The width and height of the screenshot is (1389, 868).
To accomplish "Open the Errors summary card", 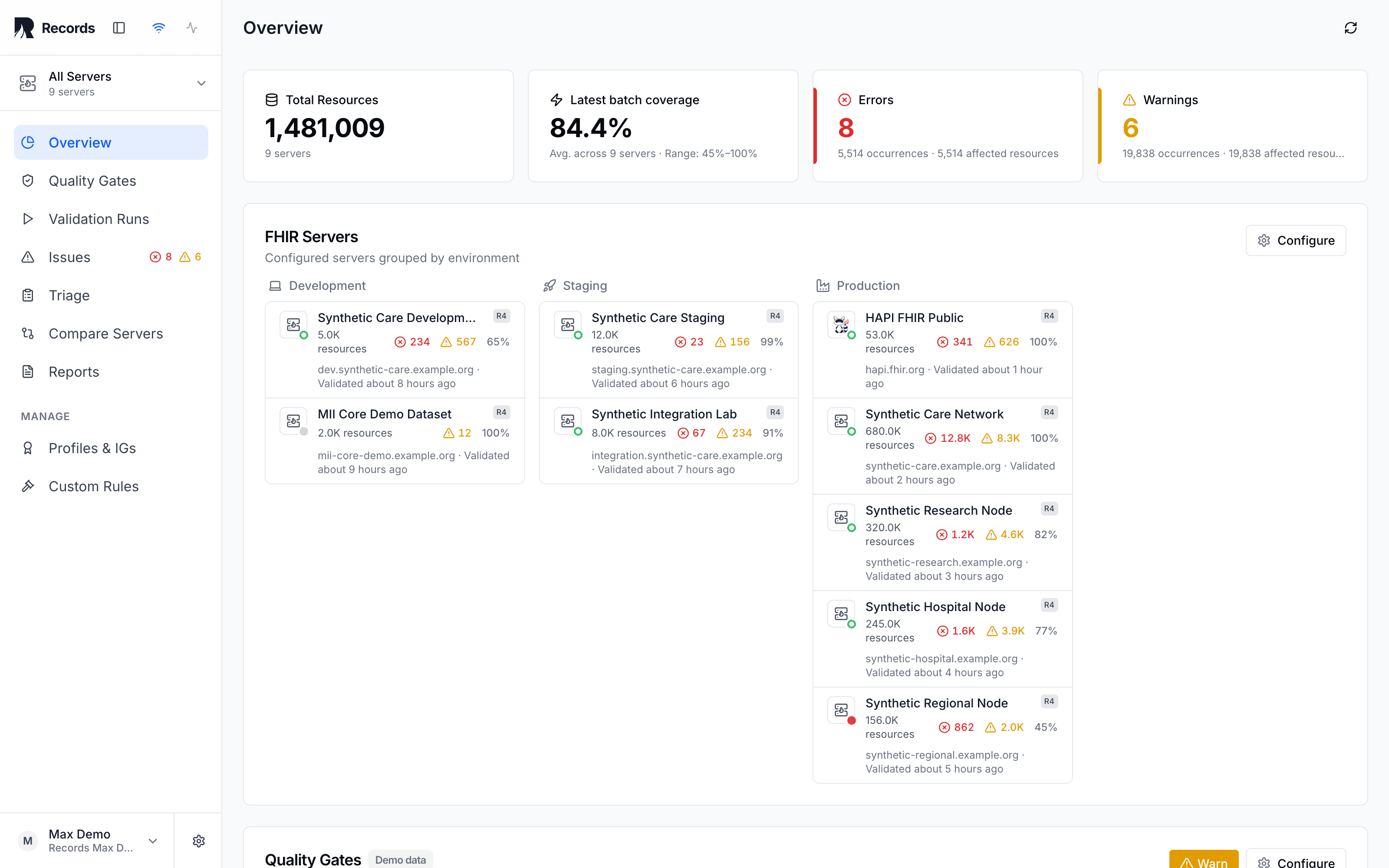I will (948, 126).
